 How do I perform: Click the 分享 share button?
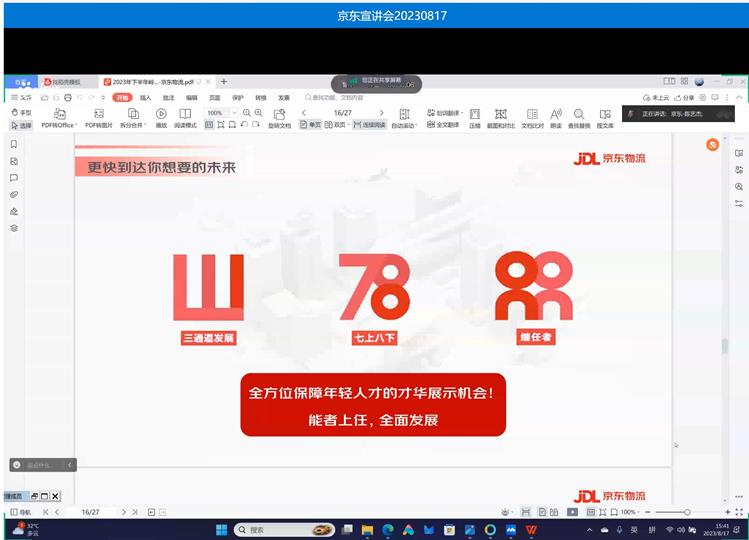pos(684,97)
